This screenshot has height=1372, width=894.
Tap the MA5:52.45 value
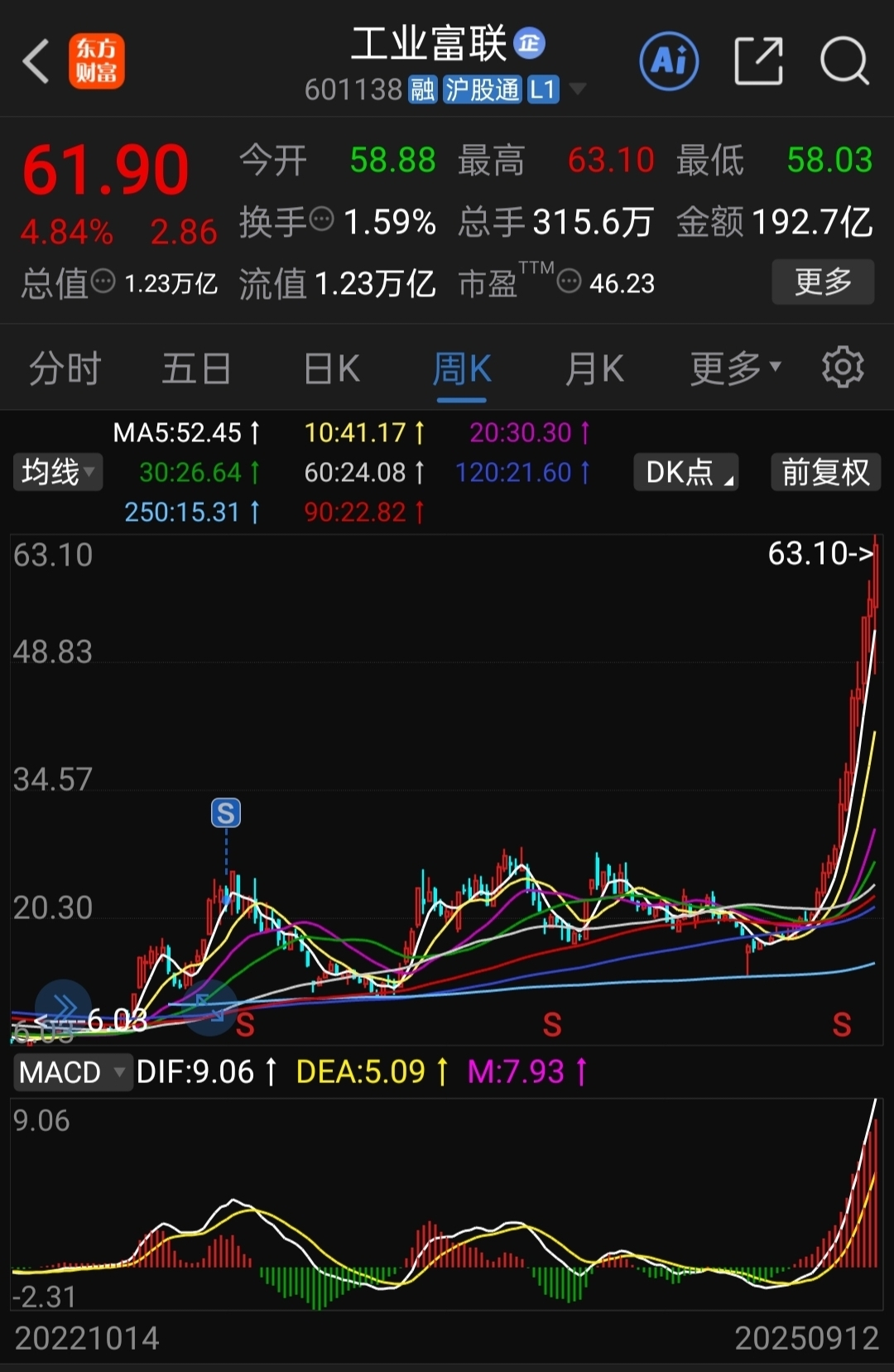coord(186,432)
